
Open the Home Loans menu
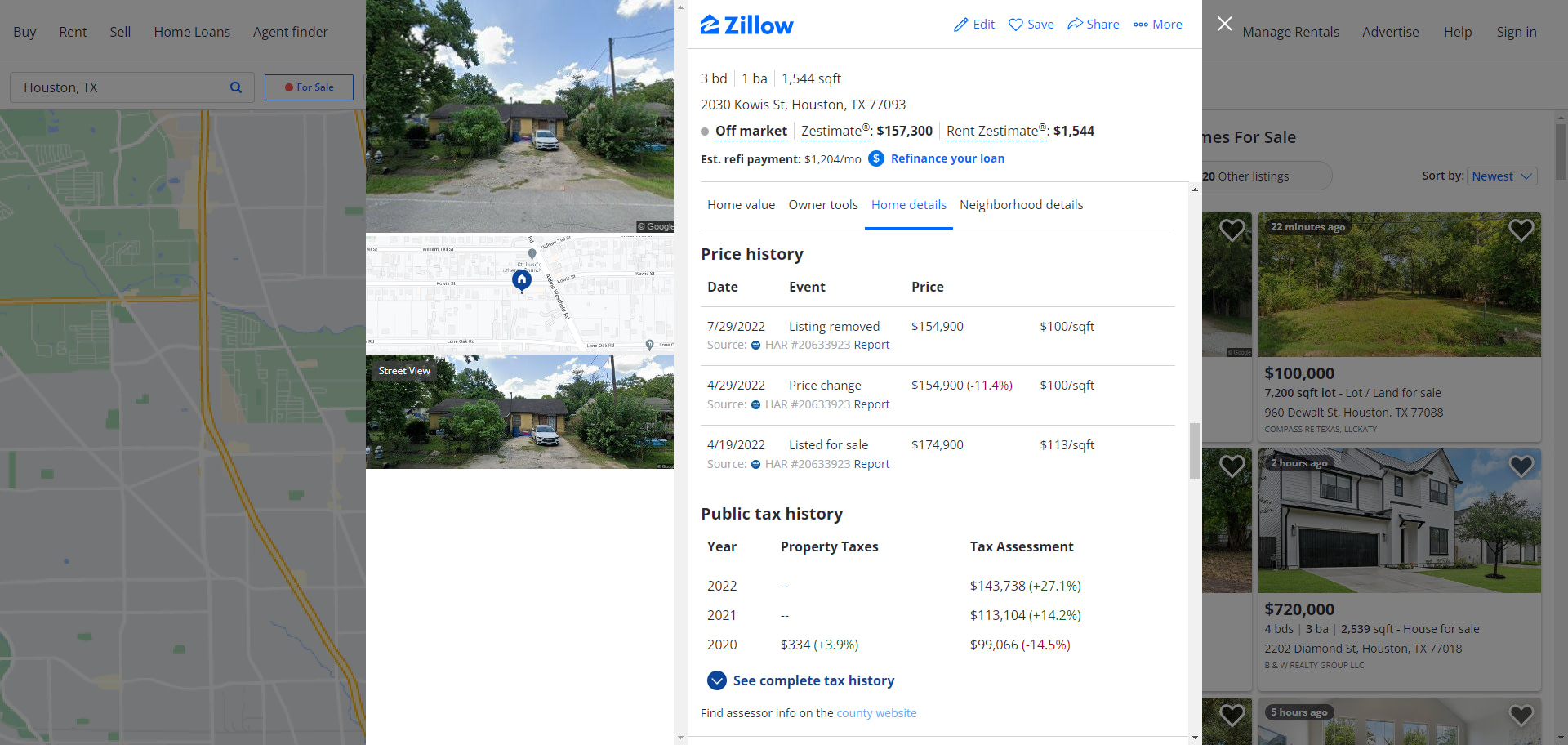pyautogui.click(x=192, y=32)
